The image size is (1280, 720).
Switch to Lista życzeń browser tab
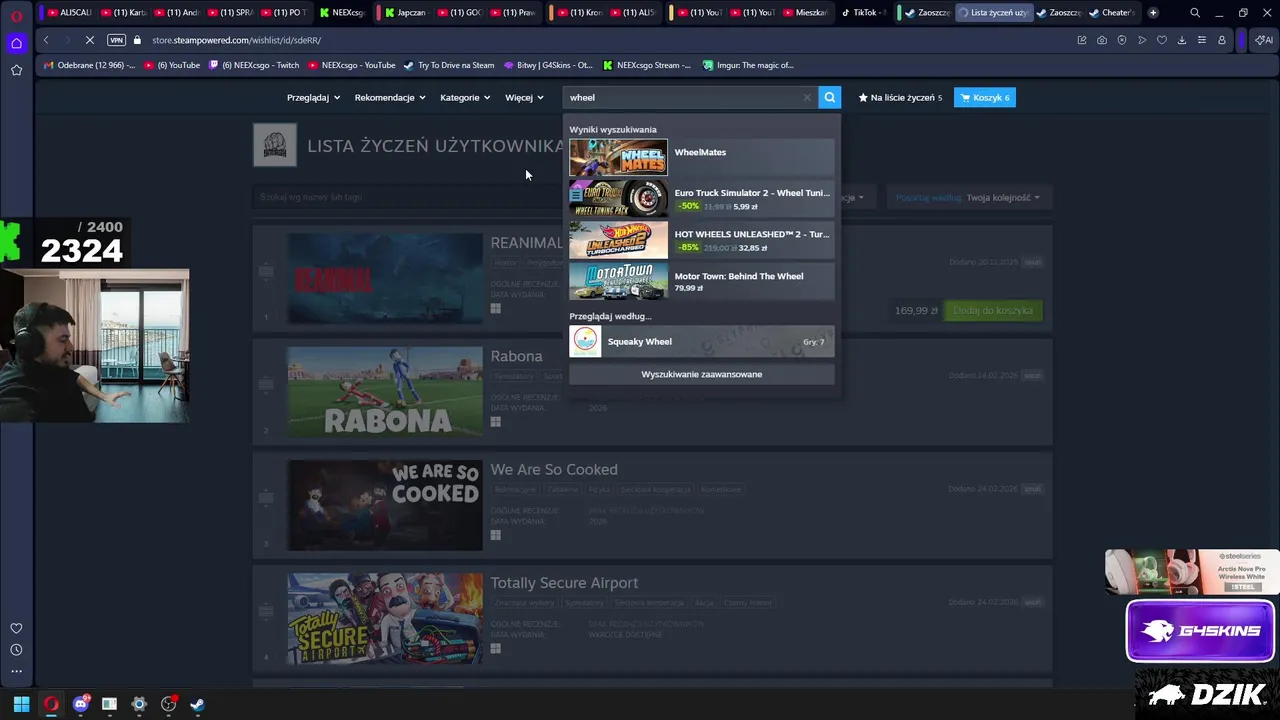coord(993,13)
